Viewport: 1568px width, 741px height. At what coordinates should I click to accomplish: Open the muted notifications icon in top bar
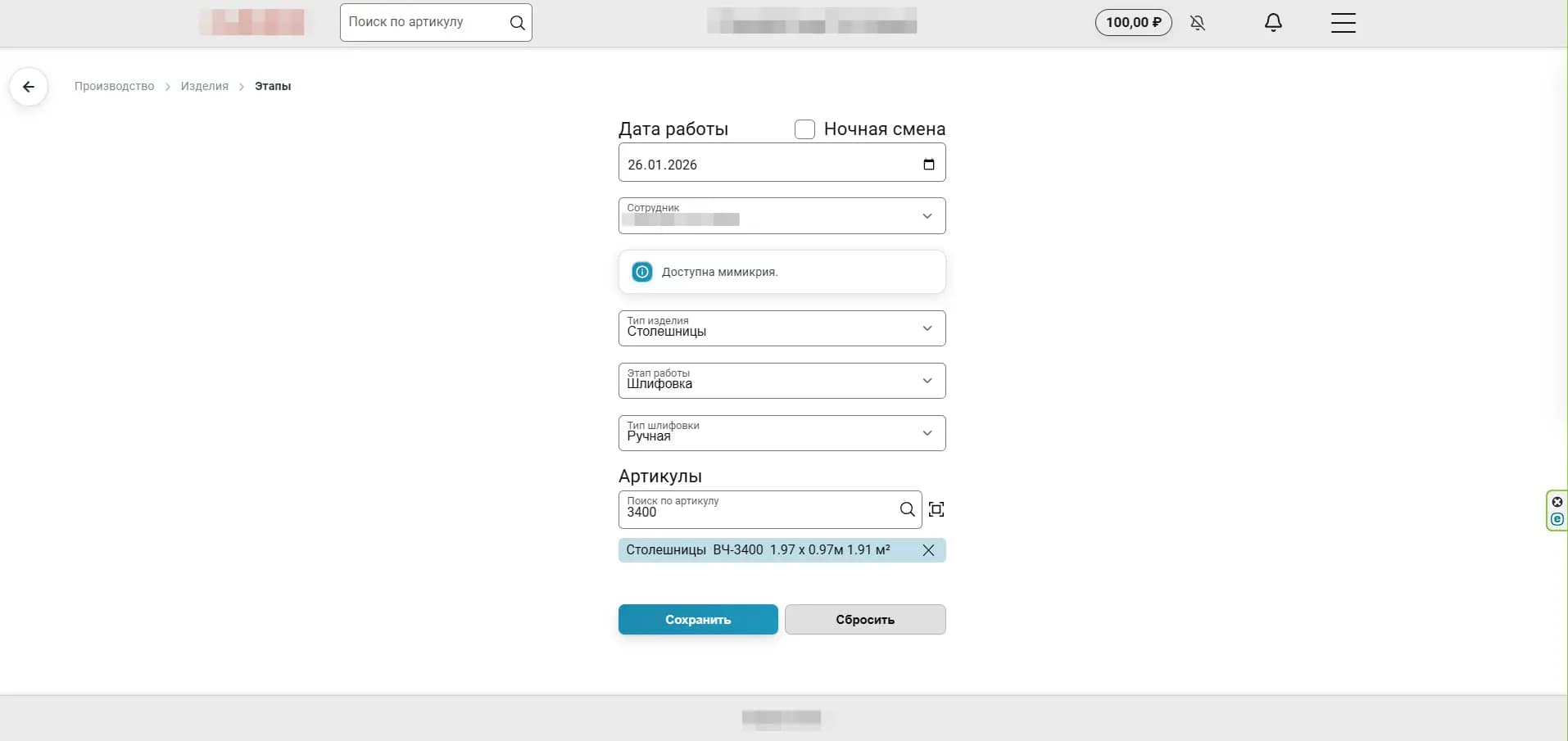click(x=1198, y=22)
